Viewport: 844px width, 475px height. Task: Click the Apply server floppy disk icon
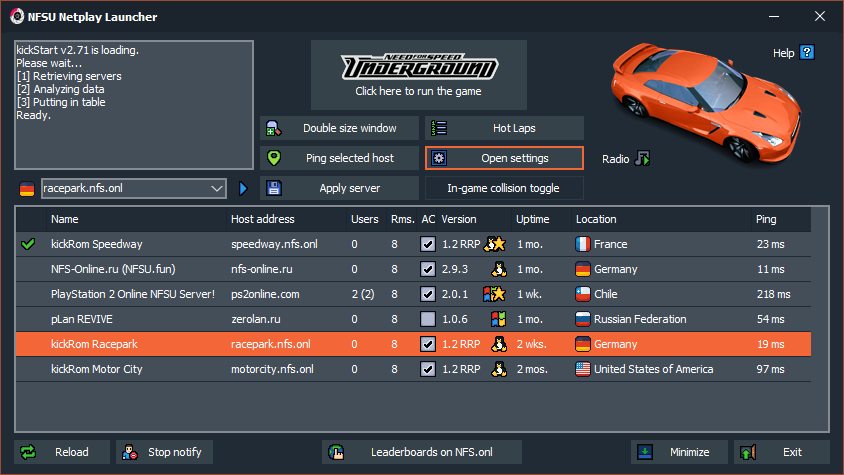pyautogui.click(x=274, y=188)
